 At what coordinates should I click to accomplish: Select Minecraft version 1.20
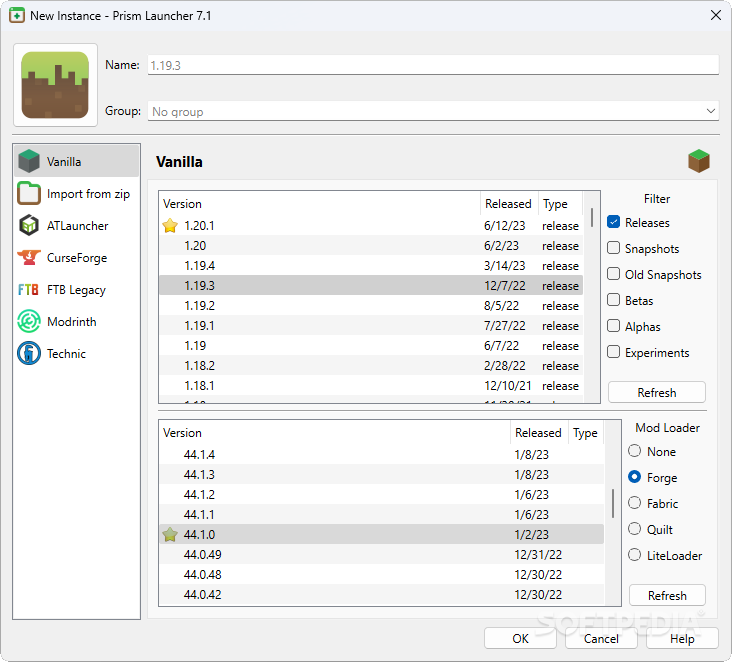[x=371, y=246]
